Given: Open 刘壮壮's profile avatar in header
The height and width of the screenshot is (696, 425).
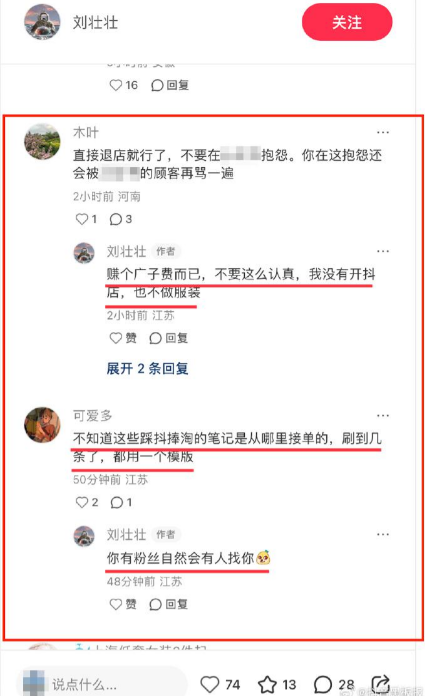Looking at the screenshot, I should (x=42, y=22).
